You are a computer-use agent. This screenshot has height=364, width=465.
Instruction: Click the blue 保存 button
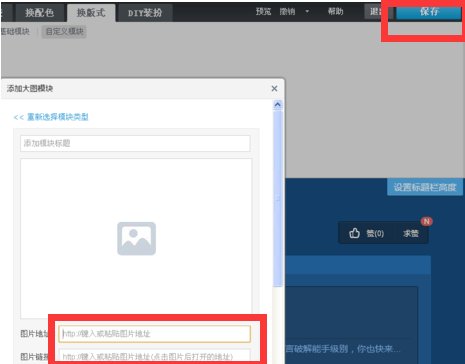tap(429, 12)
